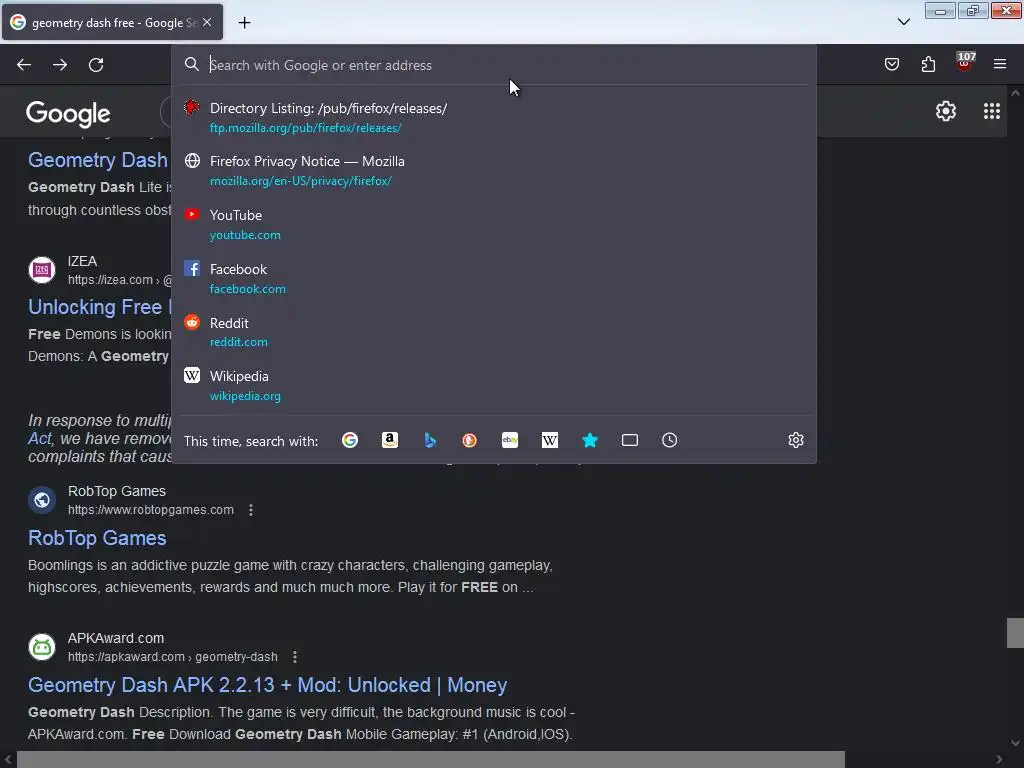Click the IZEA site favicon
The height and width of the screenshot is (768, 1024).
[42, 270]
